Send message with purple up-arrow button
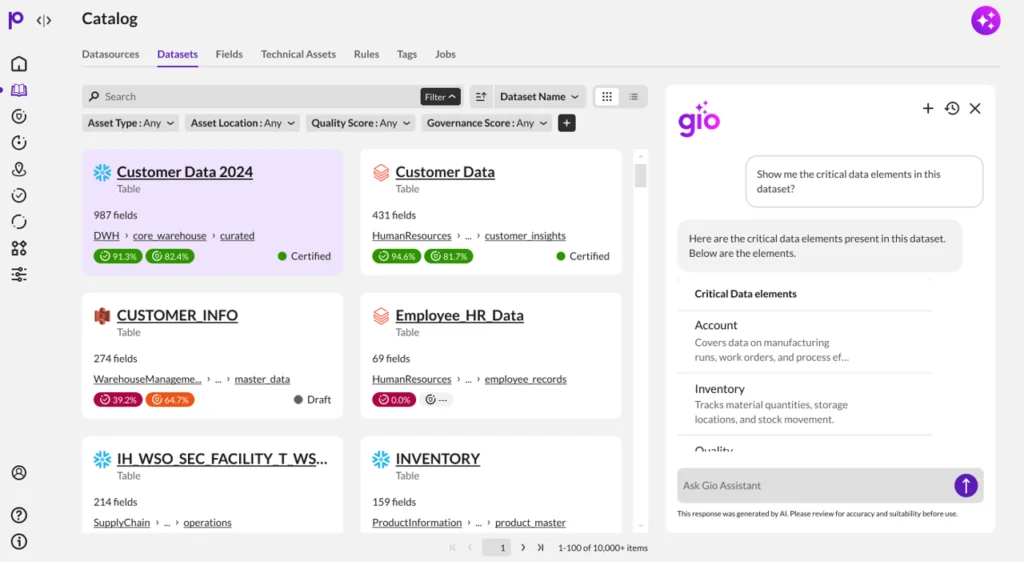1024x562 pixels. (x=965, y=485)
